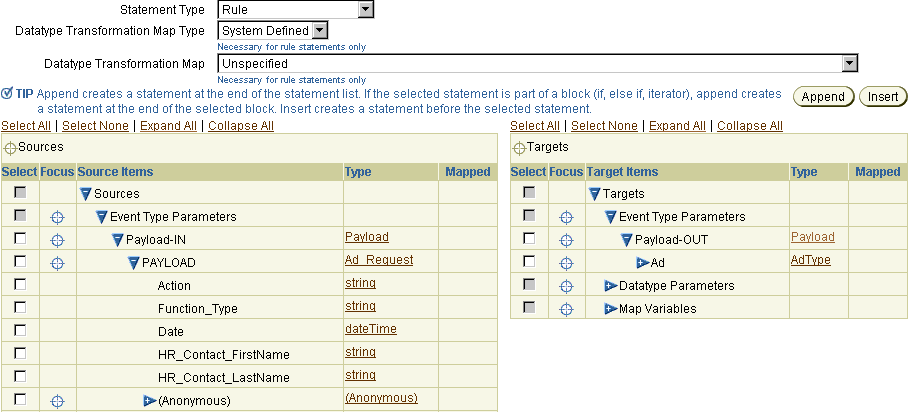Screen dimensions: 912x412
Task: Click the Sources panel header focus icon
Action: [10, 148]
